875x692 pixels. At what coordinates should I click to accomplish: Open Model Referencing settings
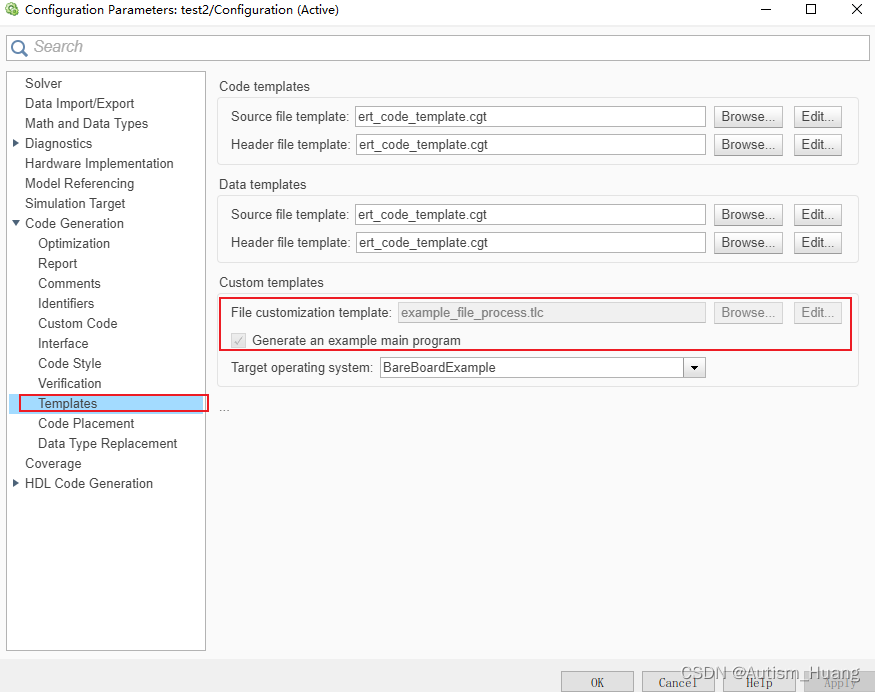[80, 184]
